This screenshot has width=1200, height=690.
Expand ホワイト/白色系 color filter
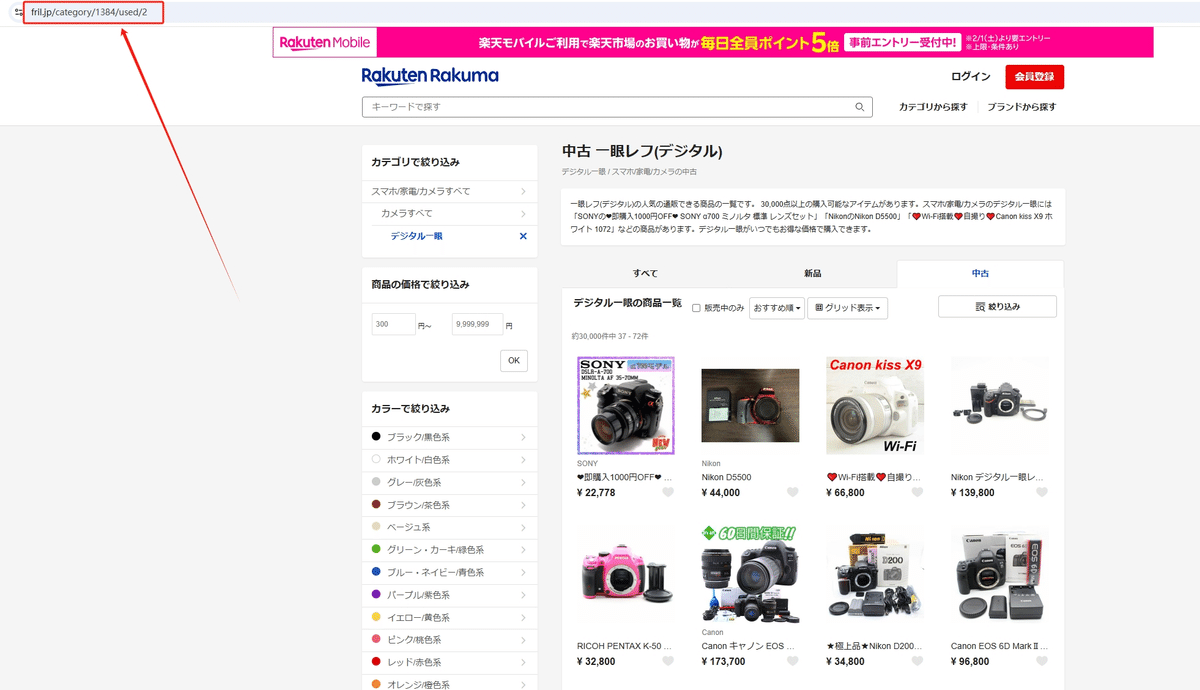coord(449,459)
